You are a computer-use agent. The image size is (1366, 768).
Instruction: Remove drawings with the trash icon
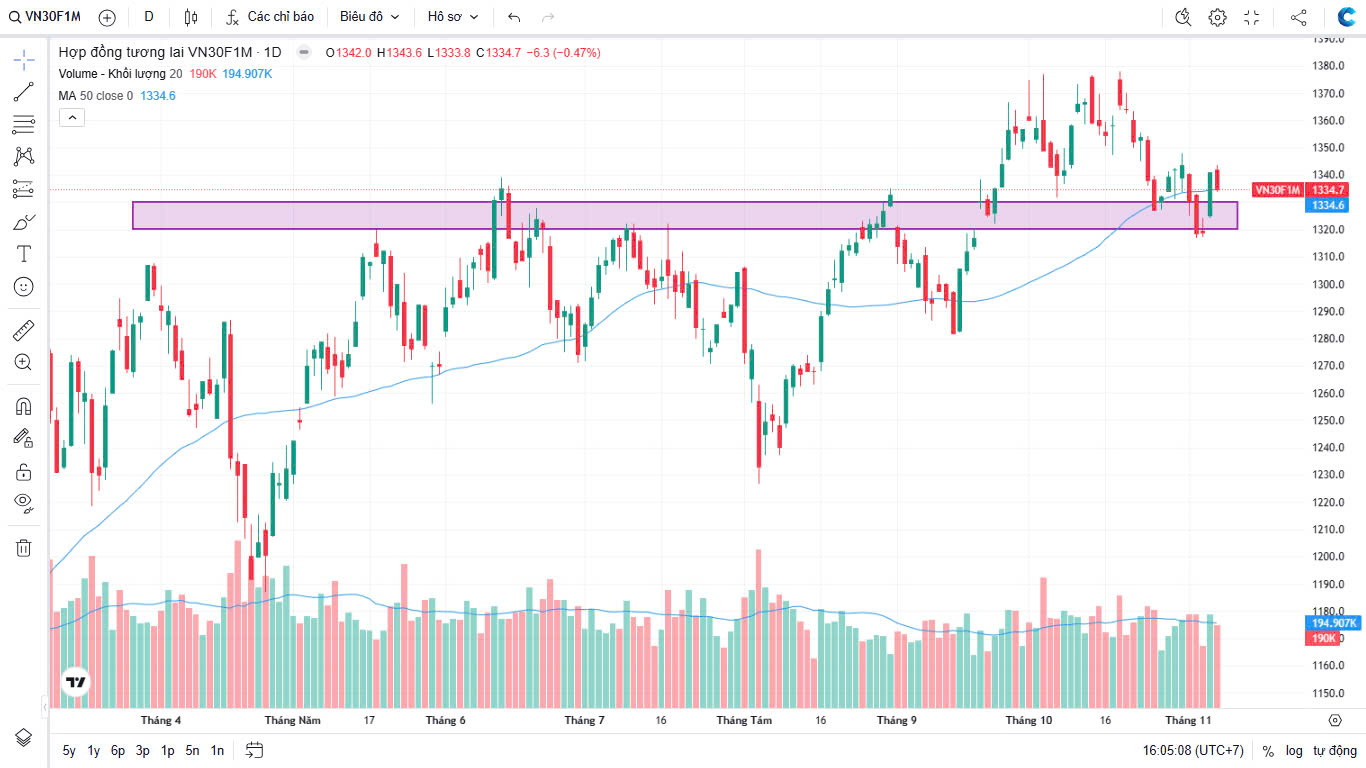24,547
